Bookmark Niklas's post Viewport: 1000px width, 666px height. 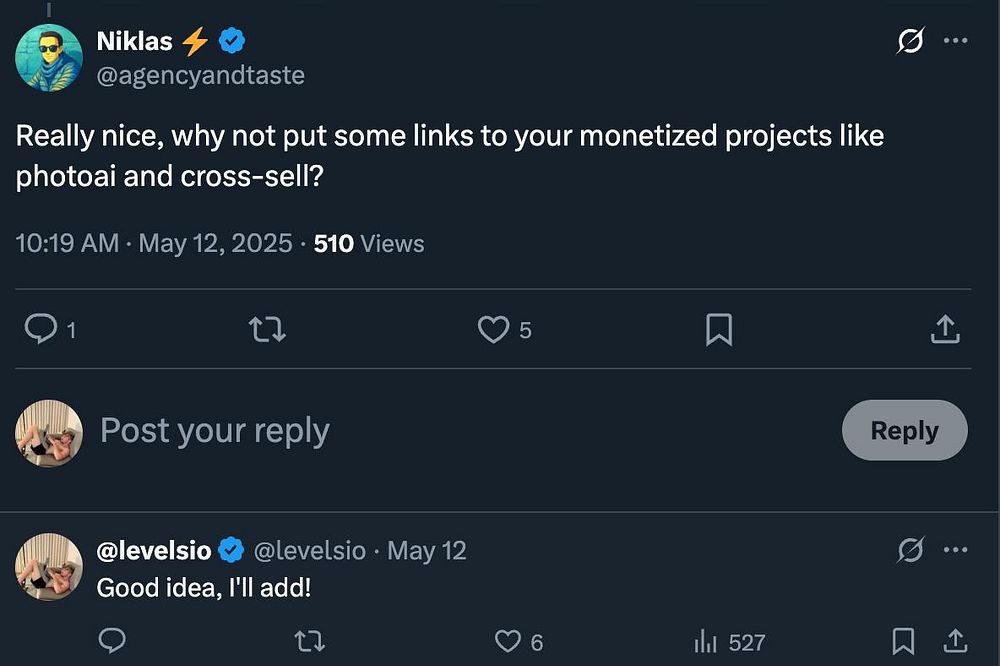click(x=718, y=329)
